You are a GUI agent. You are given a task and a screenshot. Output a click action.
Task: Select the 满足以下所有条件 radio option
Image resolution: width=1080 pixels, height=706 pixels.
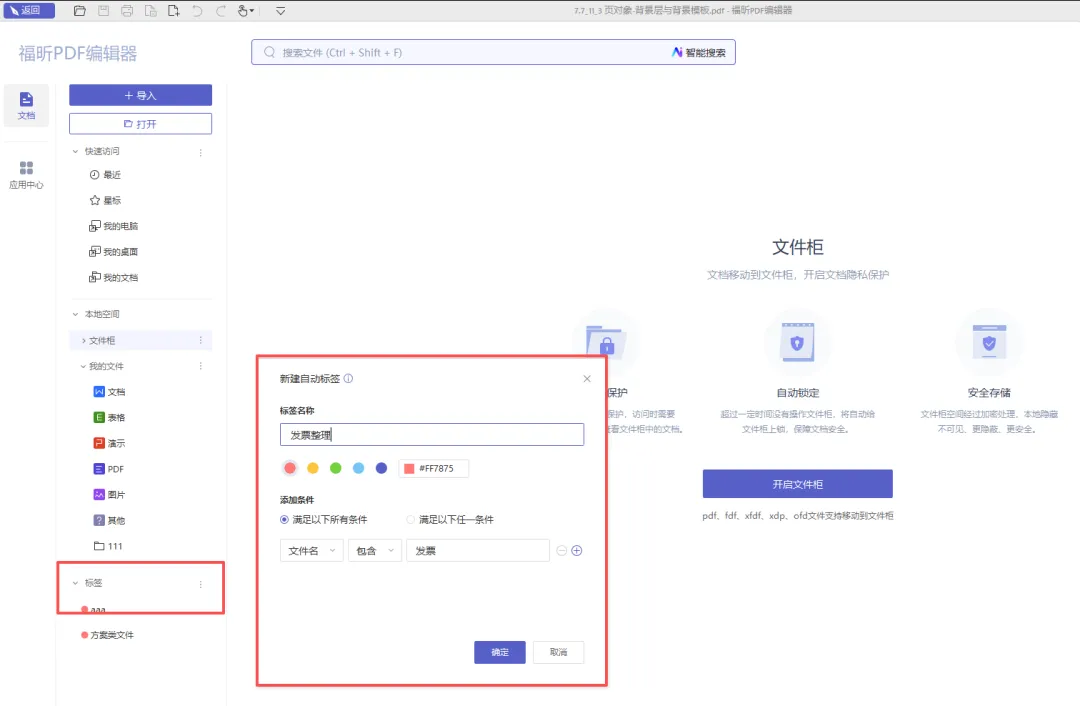pos(286,519)
